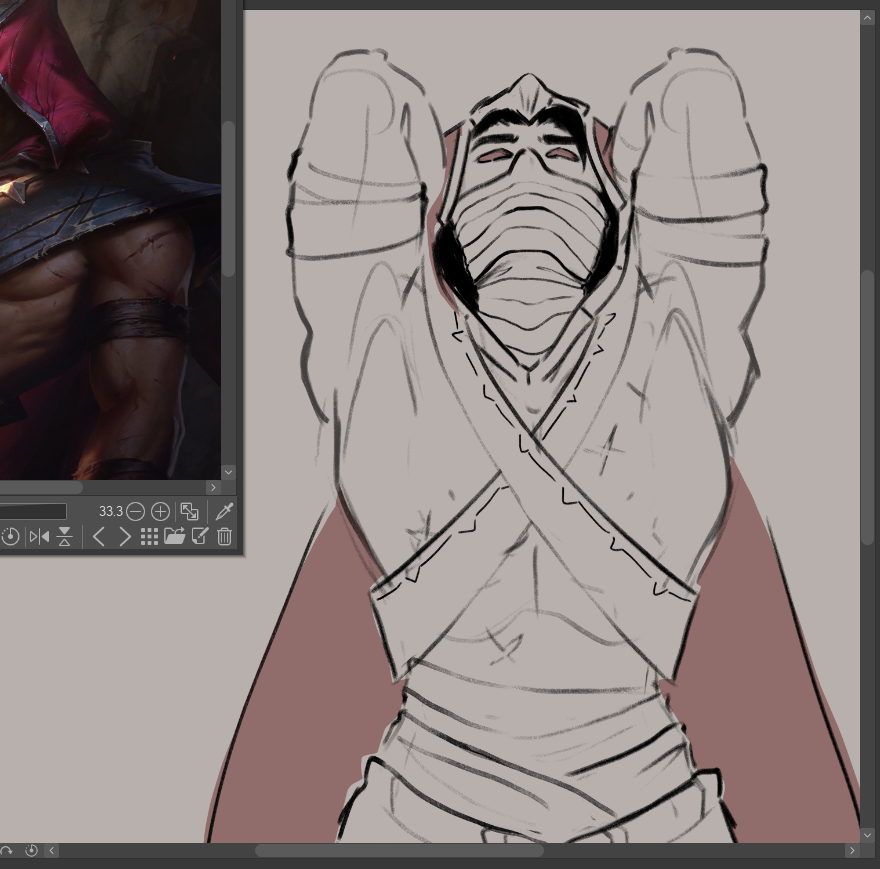Click the Sub View horizontal scrollbar thumb

[41, 487]
